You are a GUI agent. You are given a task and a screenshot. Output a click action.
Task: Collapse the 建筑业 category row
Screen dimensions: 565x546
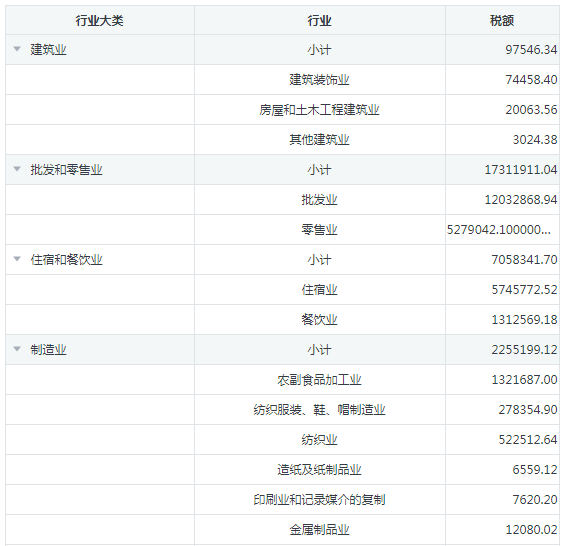tap(17, 49)
